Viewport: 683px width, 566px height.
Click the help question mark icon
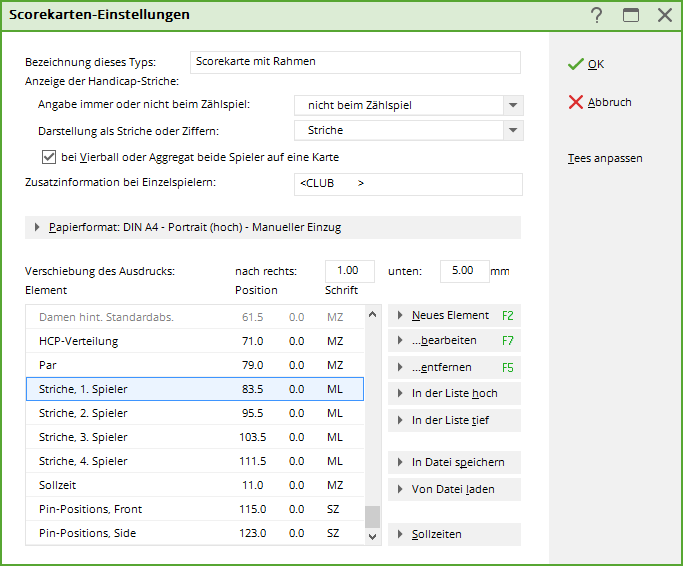(x=597, y=15)
